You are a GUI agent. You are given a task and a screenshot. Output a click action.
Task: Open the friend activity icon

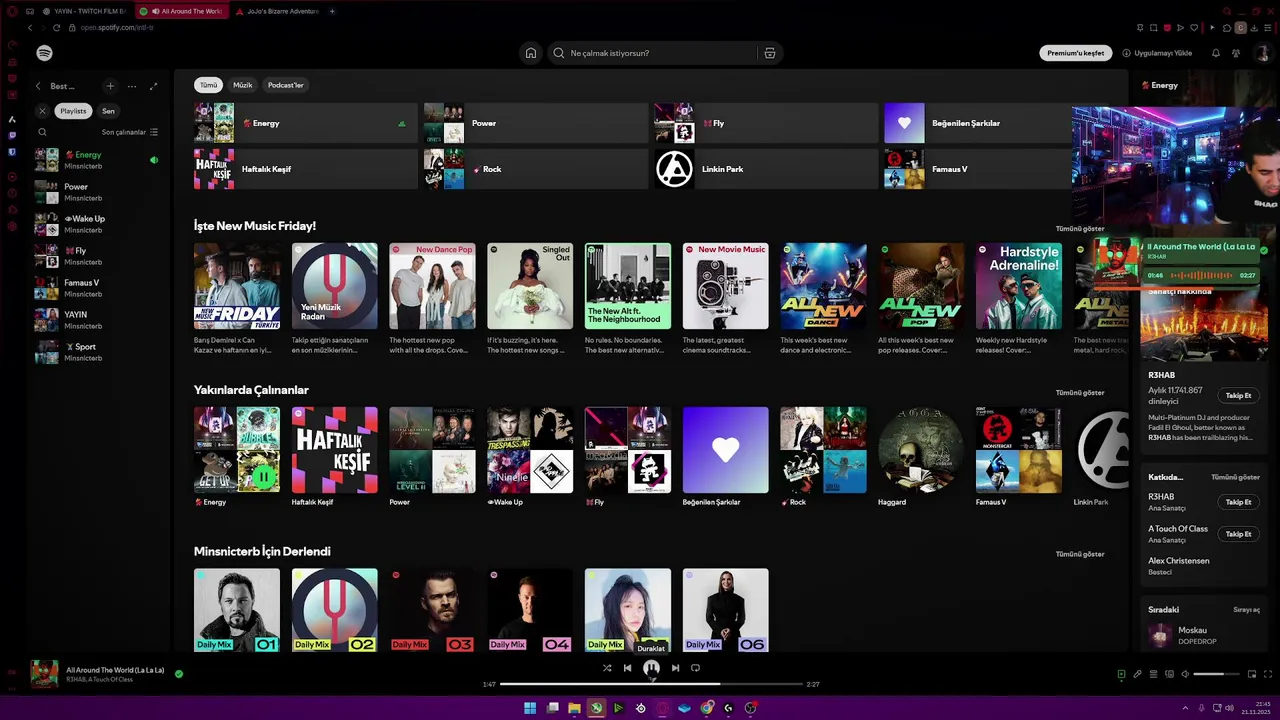point(1238,53)
